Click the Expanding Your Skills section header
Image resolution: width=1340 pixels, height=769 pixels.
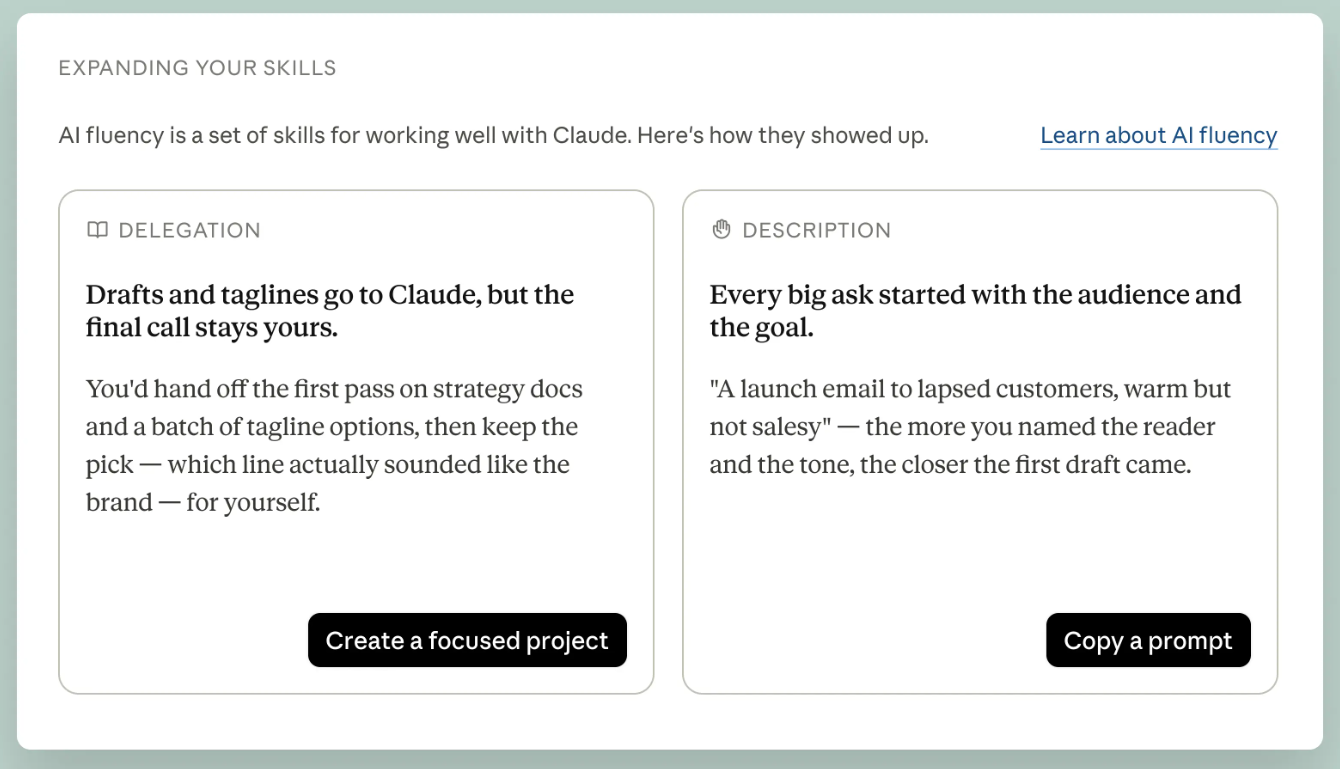pyautogui.click(x=197, y=68)
